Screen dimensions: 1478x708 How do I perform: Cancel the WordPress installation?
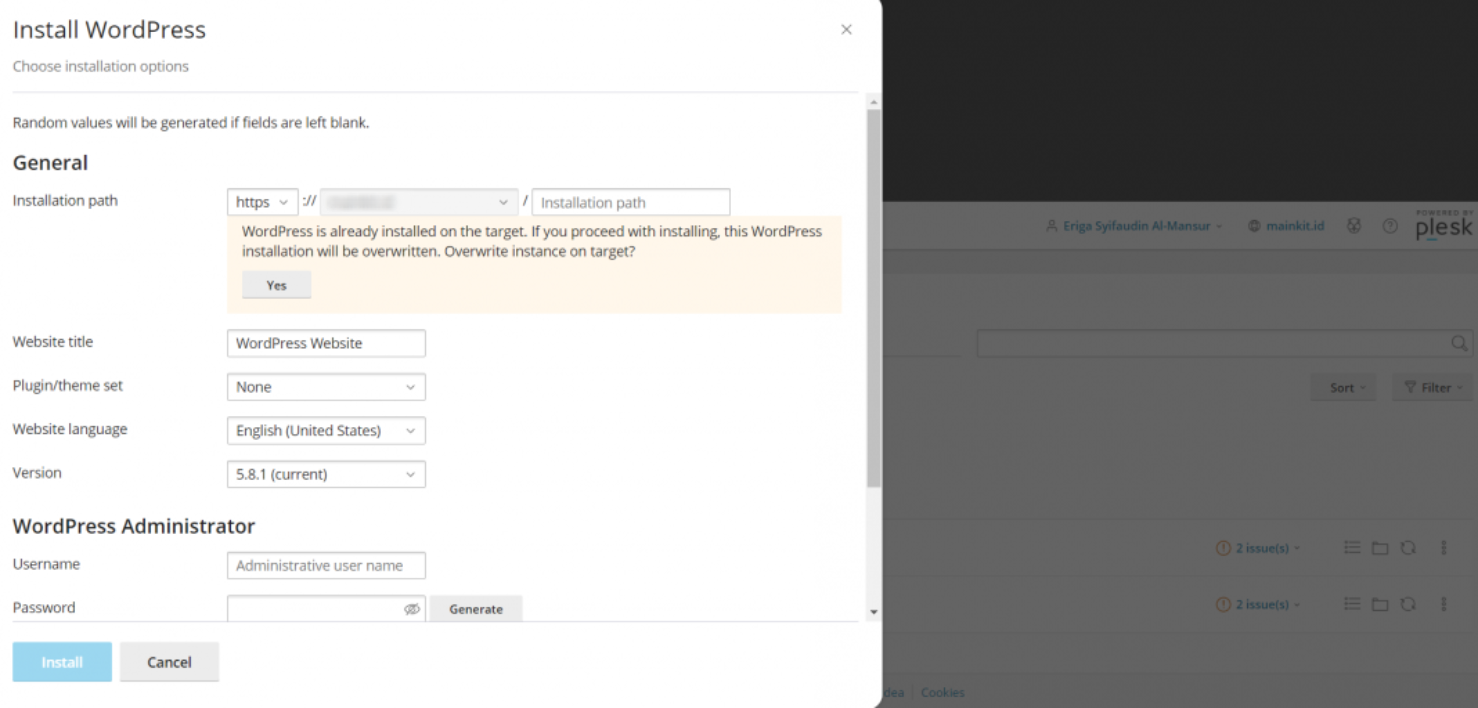(x=169, y=662)
